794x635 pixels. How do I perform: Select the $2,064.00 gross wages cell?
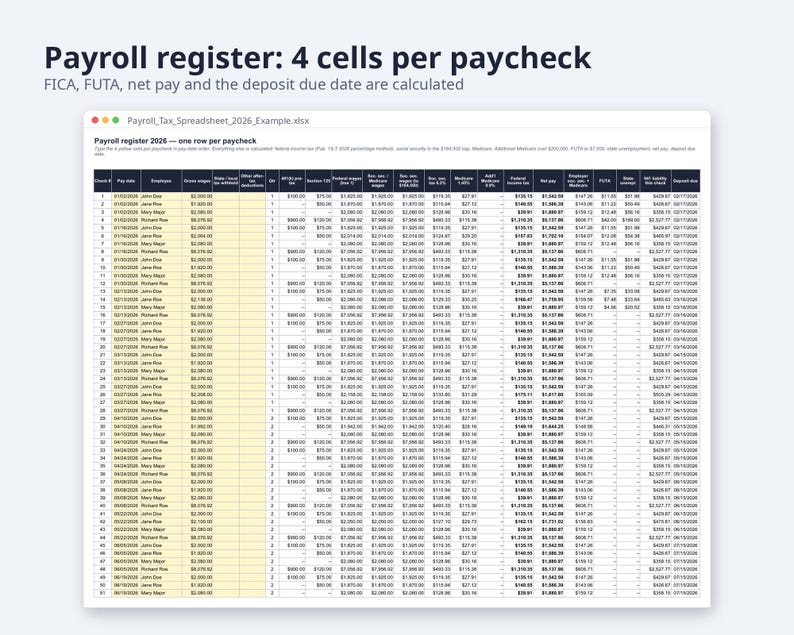tap(197, 236)
